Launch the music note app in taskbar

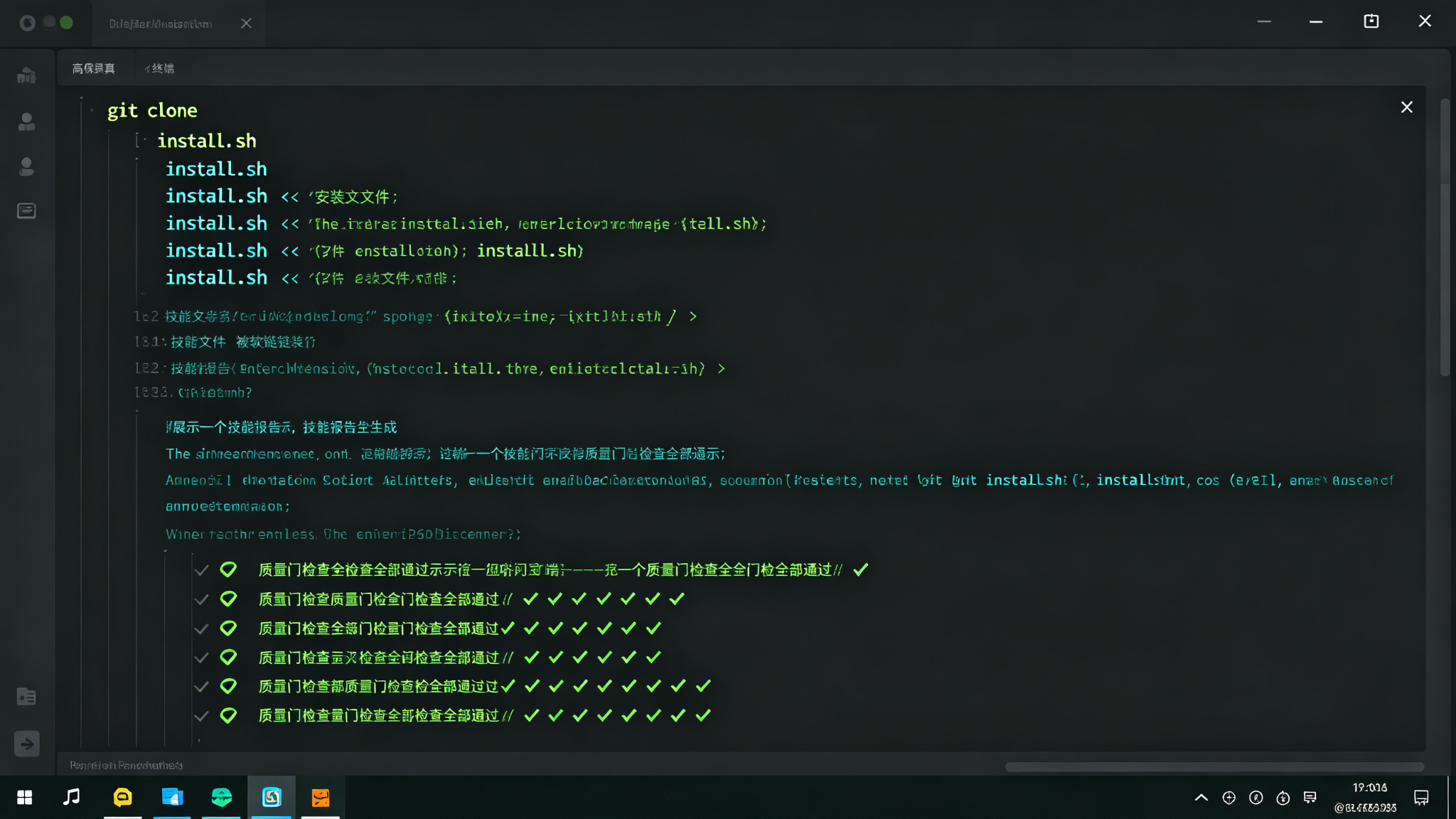[71, 797]
